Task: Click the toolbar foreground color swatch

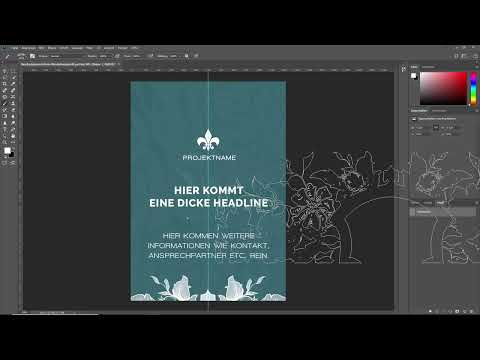Action: tap(7, 151)
